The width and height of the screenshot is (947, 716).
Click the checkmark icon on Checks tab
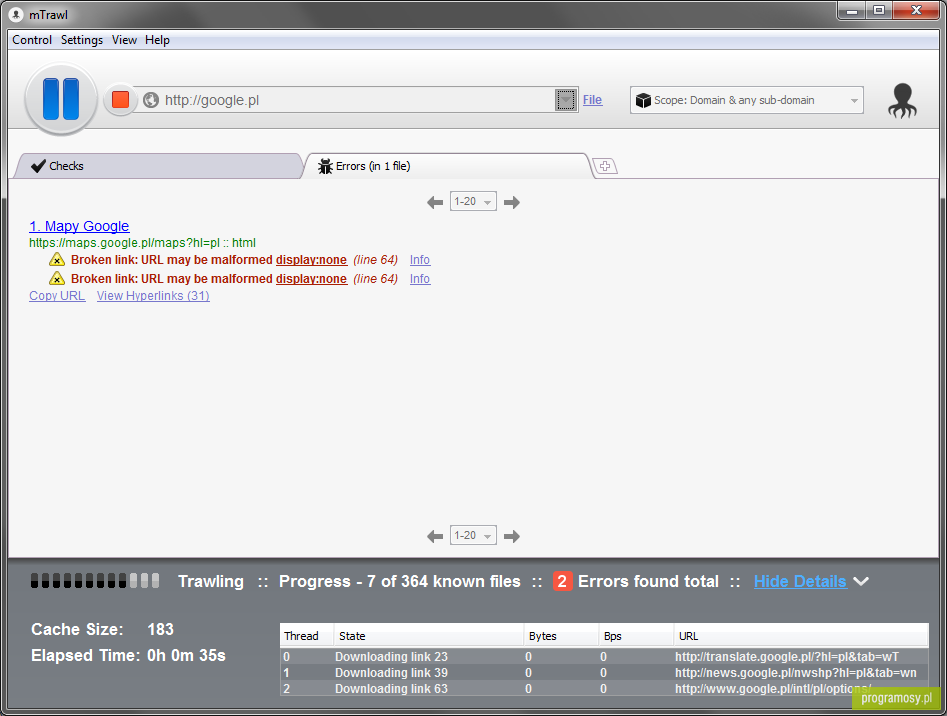[x=38, y=166]
